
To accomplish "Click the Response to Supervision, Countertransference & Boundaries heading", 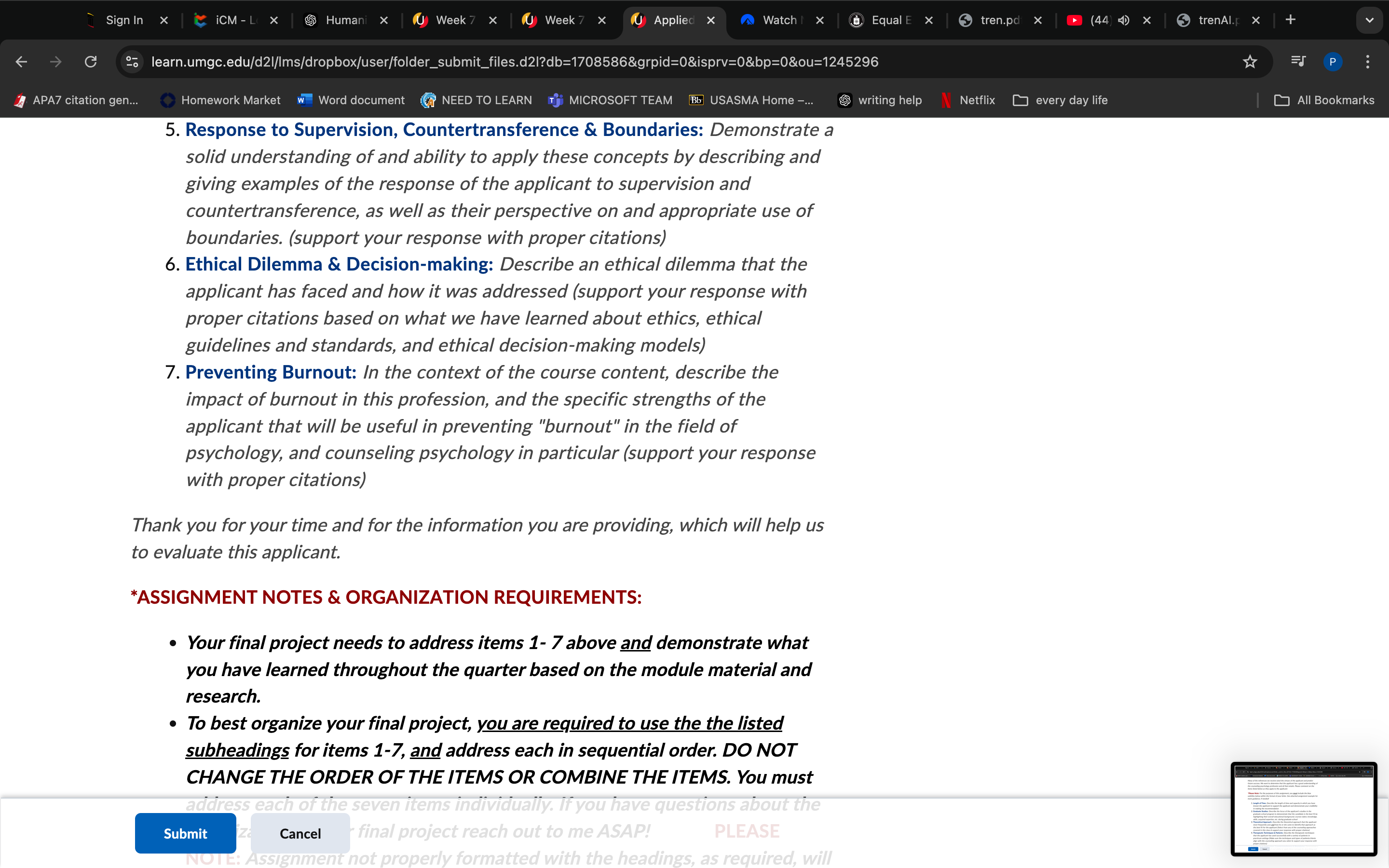I will click(444, 130).
